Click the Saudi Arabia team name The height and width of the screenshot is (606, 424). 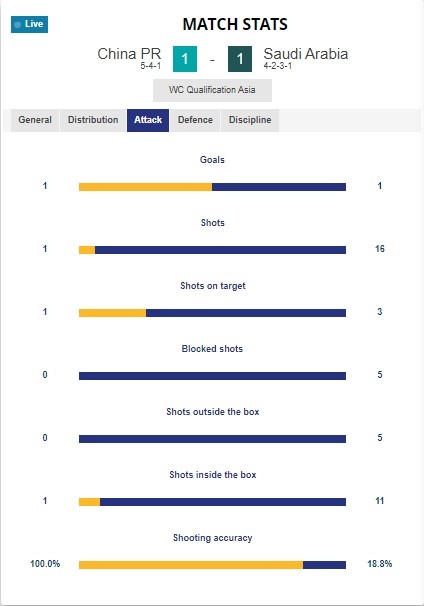(x=306, y=54)
